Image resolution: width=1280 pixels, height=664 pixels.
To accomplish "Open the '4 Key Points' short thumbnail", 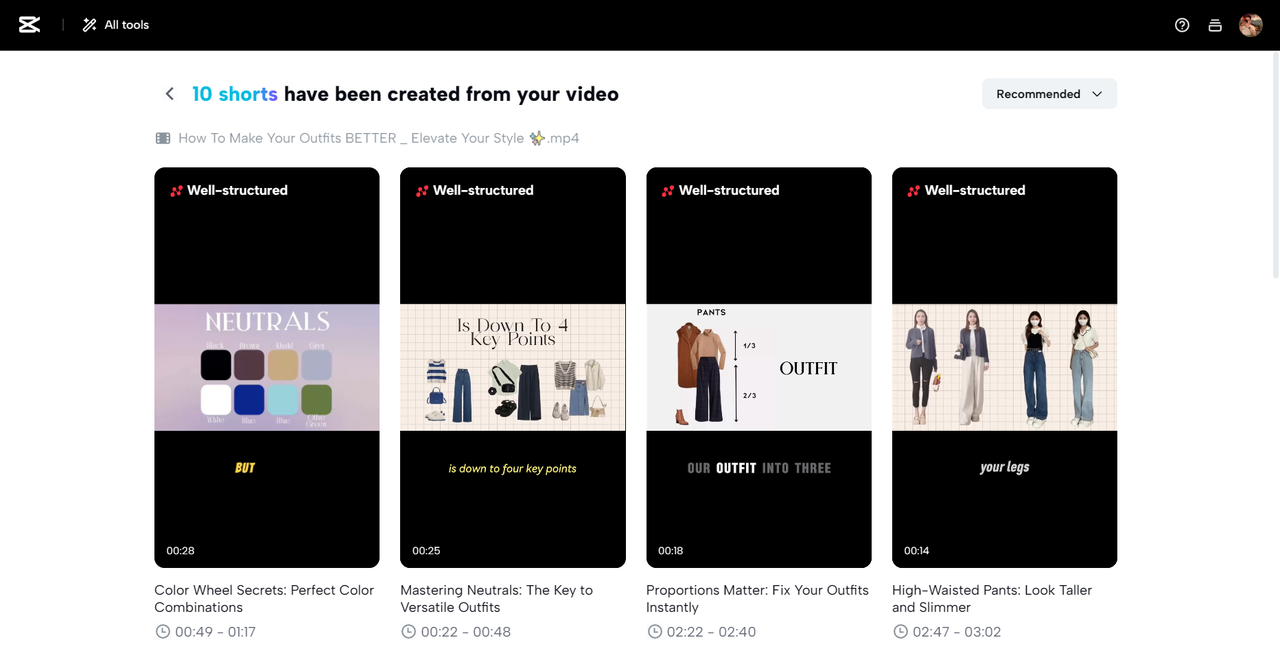I will 513,367.
